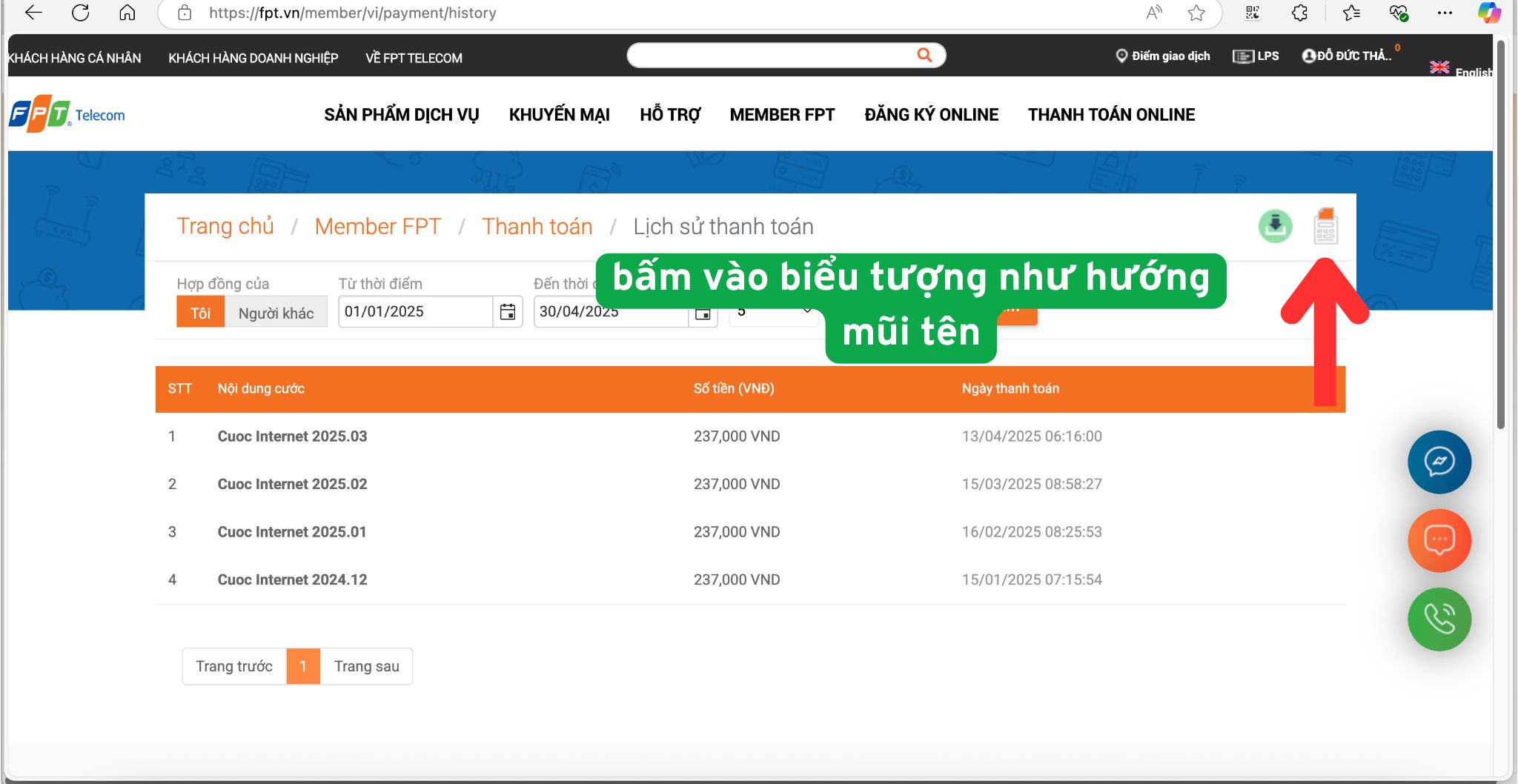The image size is (1518, 784).
Task: Open browser essentials heart icon
Action: (x=1398, y=13)
